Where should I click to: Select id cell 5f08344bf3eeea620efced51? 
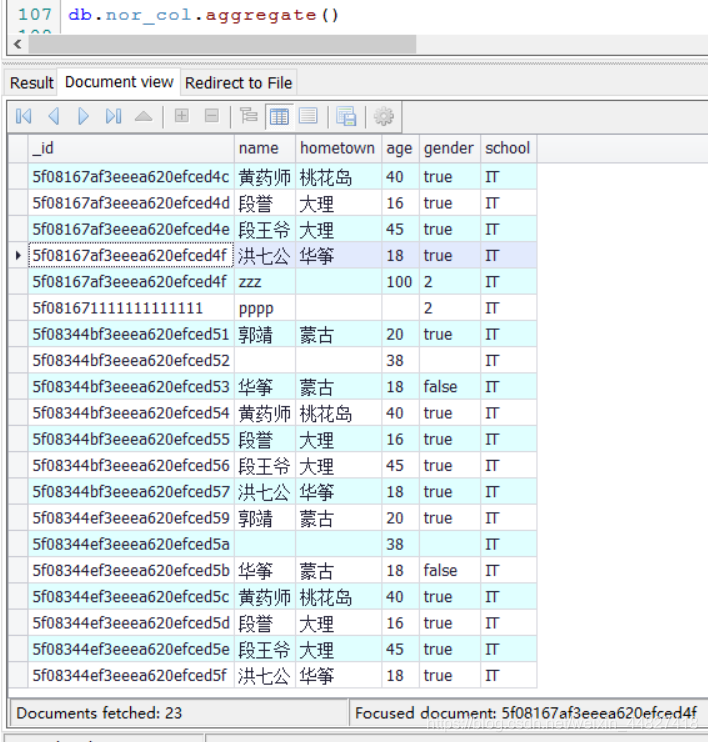click(x=131, y=335)
